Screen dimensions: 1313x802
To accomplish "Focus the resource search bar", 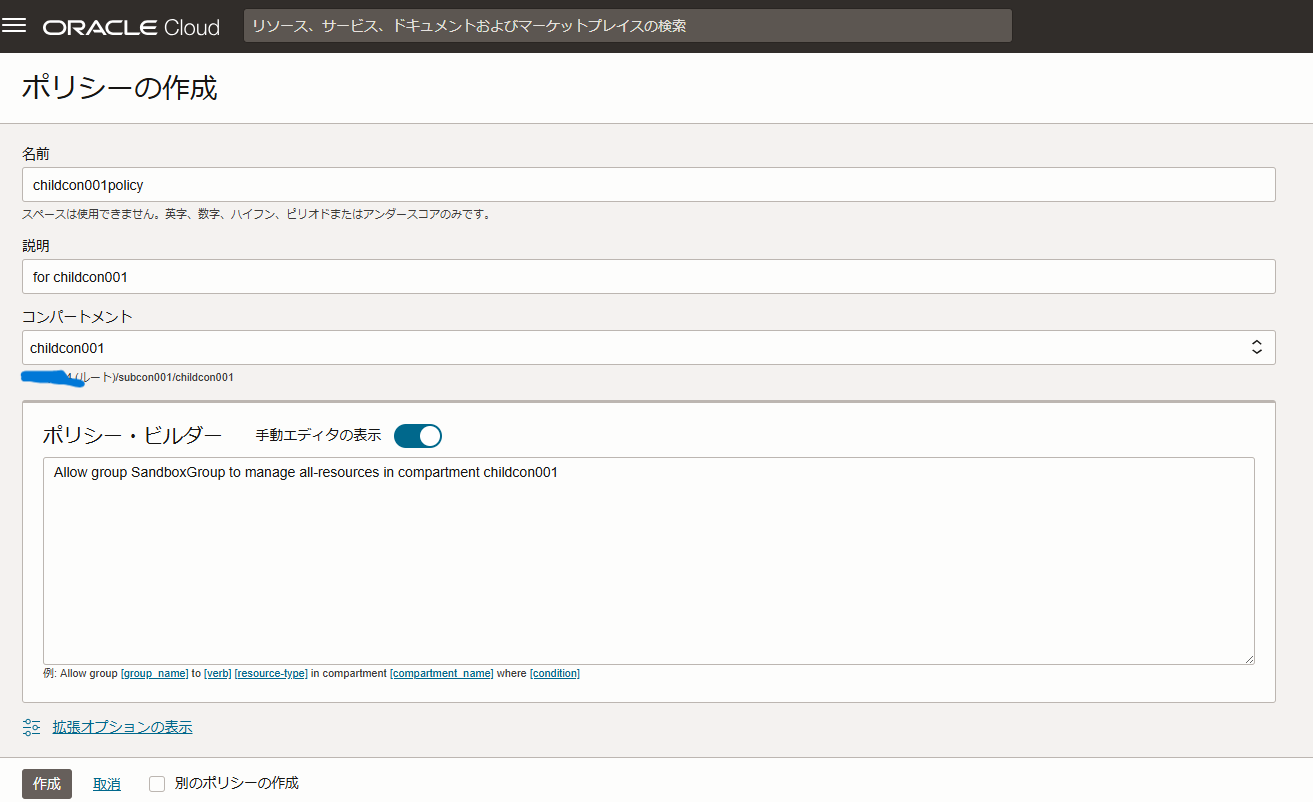I will click(628, 26).
